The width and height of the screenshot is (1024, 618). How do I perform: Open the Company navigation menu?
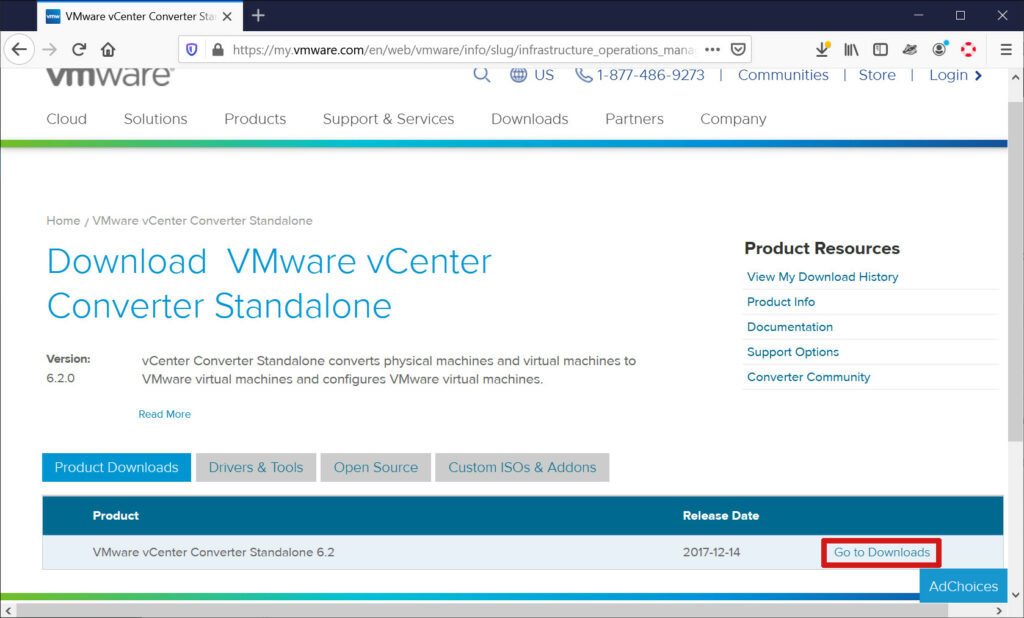733,119
